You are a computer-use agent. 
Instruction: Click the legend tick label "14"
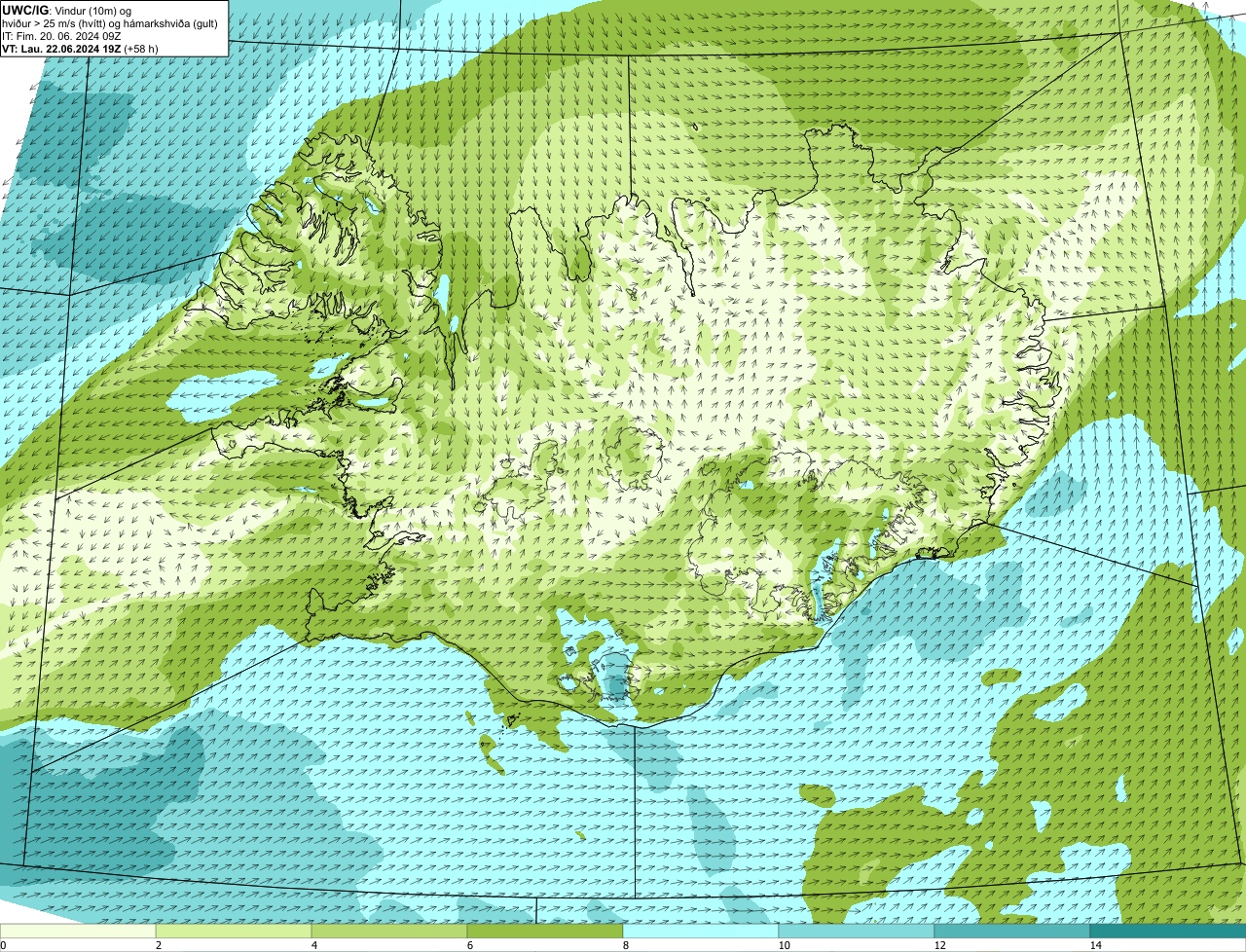pos(1095,945)
